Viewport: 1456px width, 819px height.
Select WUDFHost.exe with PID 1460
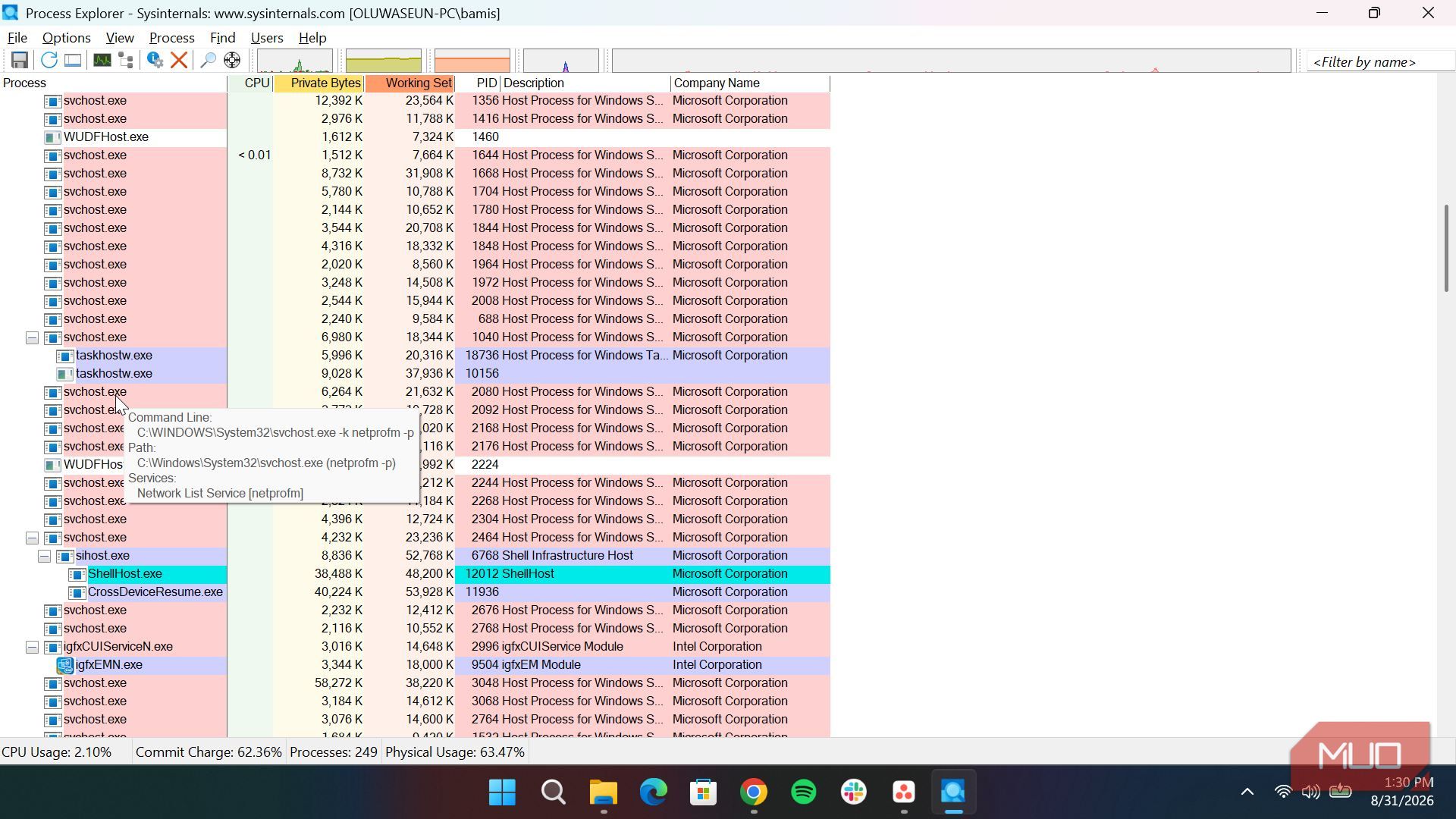(415, 137)
